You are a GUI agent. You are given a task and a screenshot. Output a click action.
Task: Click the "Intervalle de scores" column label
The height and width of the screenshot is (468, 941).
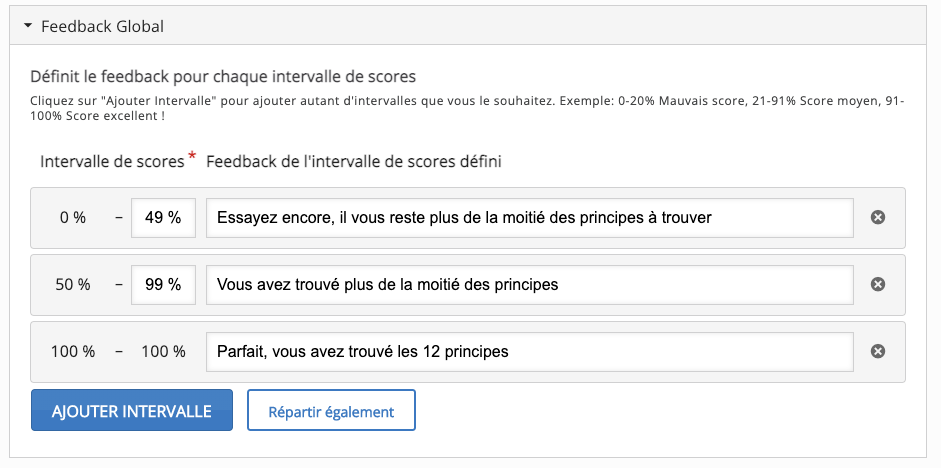click(x=112, y=161)
